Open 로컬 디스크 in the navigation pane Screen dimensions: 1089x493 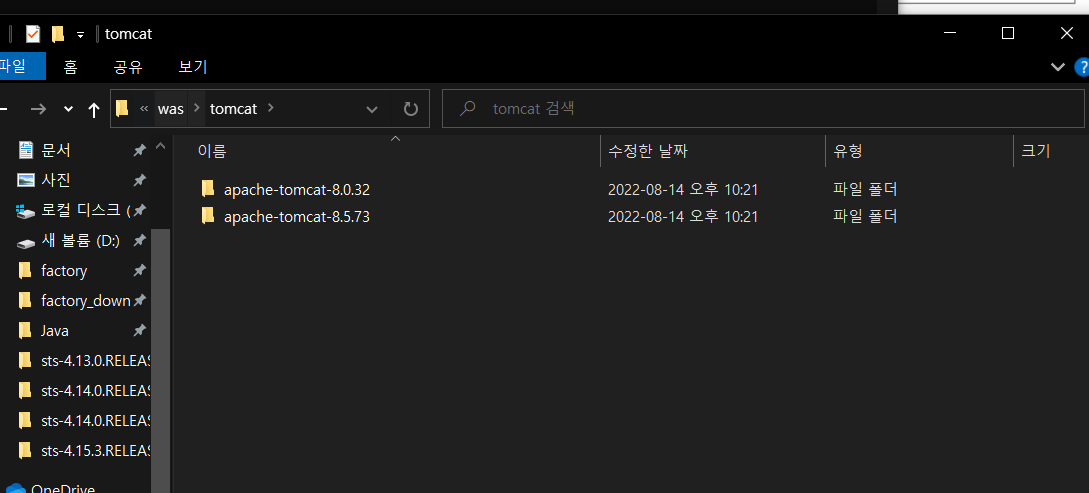tap(86, 210)
